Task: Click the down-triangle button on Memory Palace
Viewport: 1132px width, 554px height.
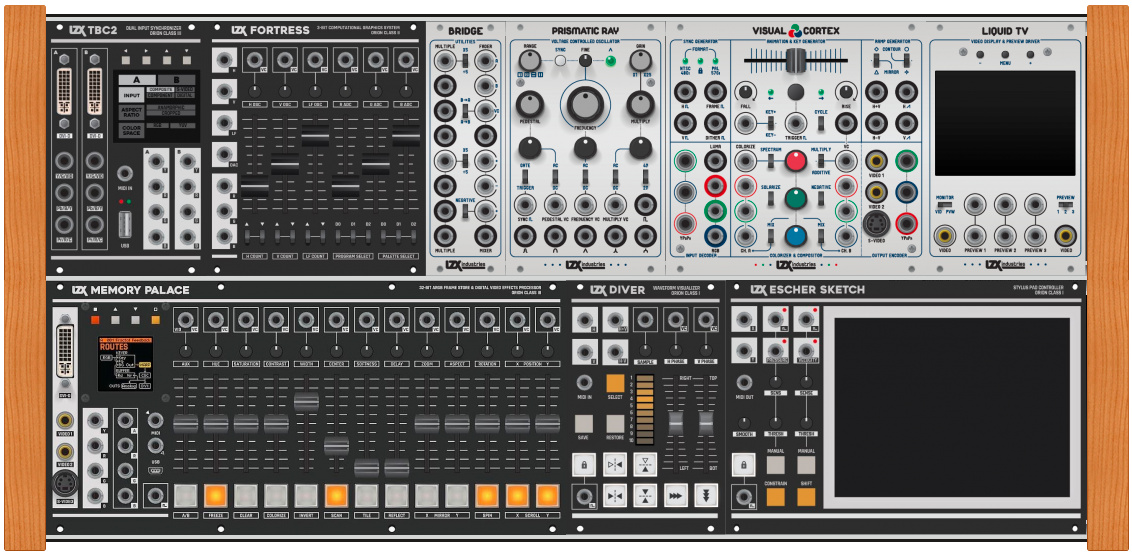Action: point(136,320)
